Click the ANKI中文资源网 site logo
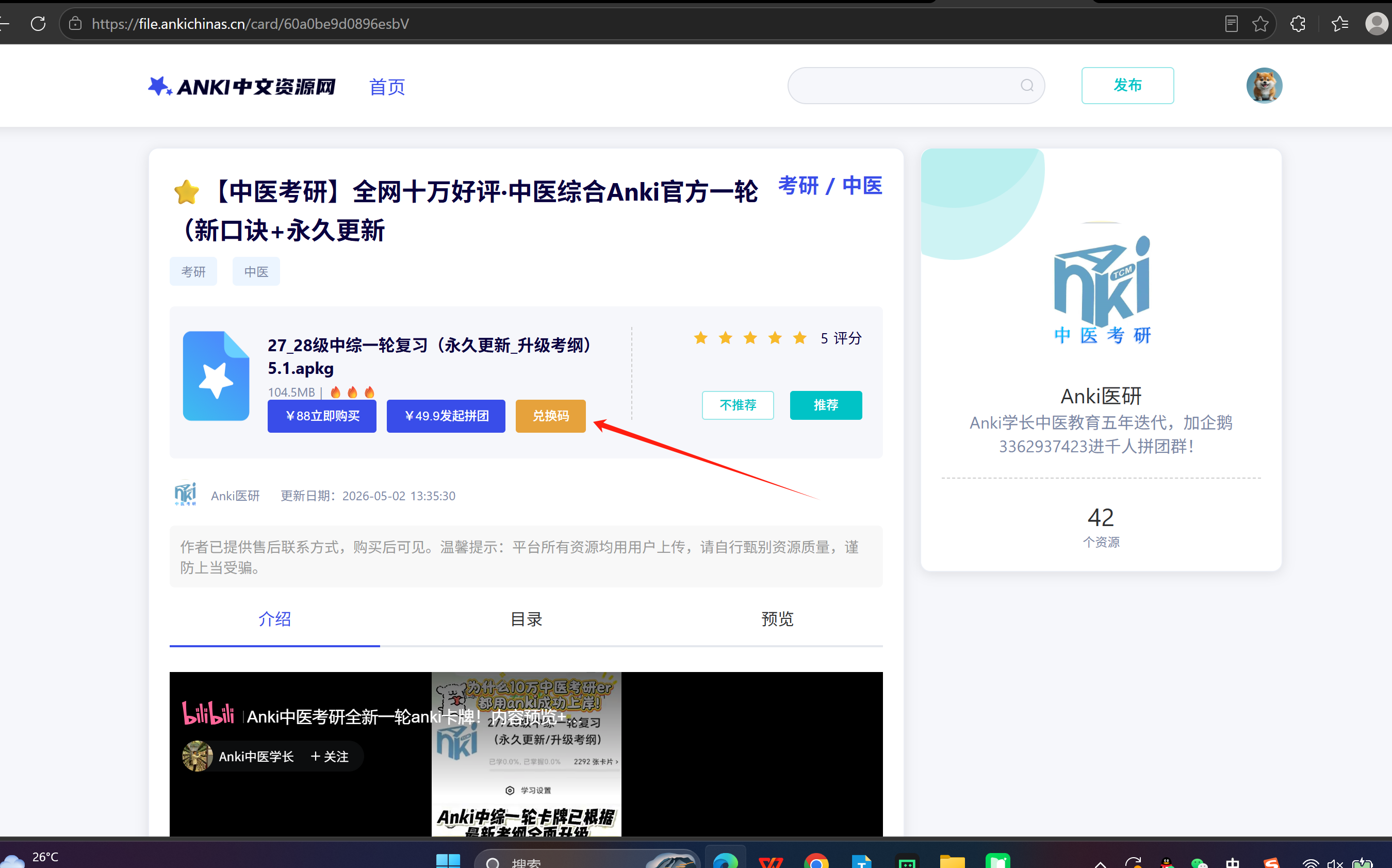Image resolution: width=1392 pixels, height=868 pixels. (242, 86)
